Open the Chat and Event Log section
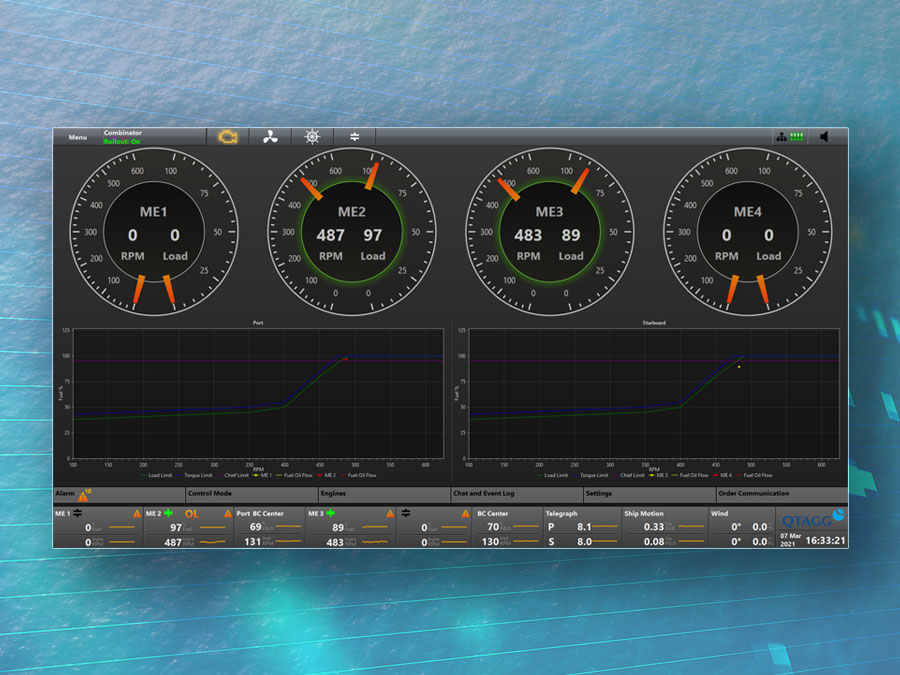Image resolution: width=900 pixels, height=675 pixels. (x=483, y=494)
